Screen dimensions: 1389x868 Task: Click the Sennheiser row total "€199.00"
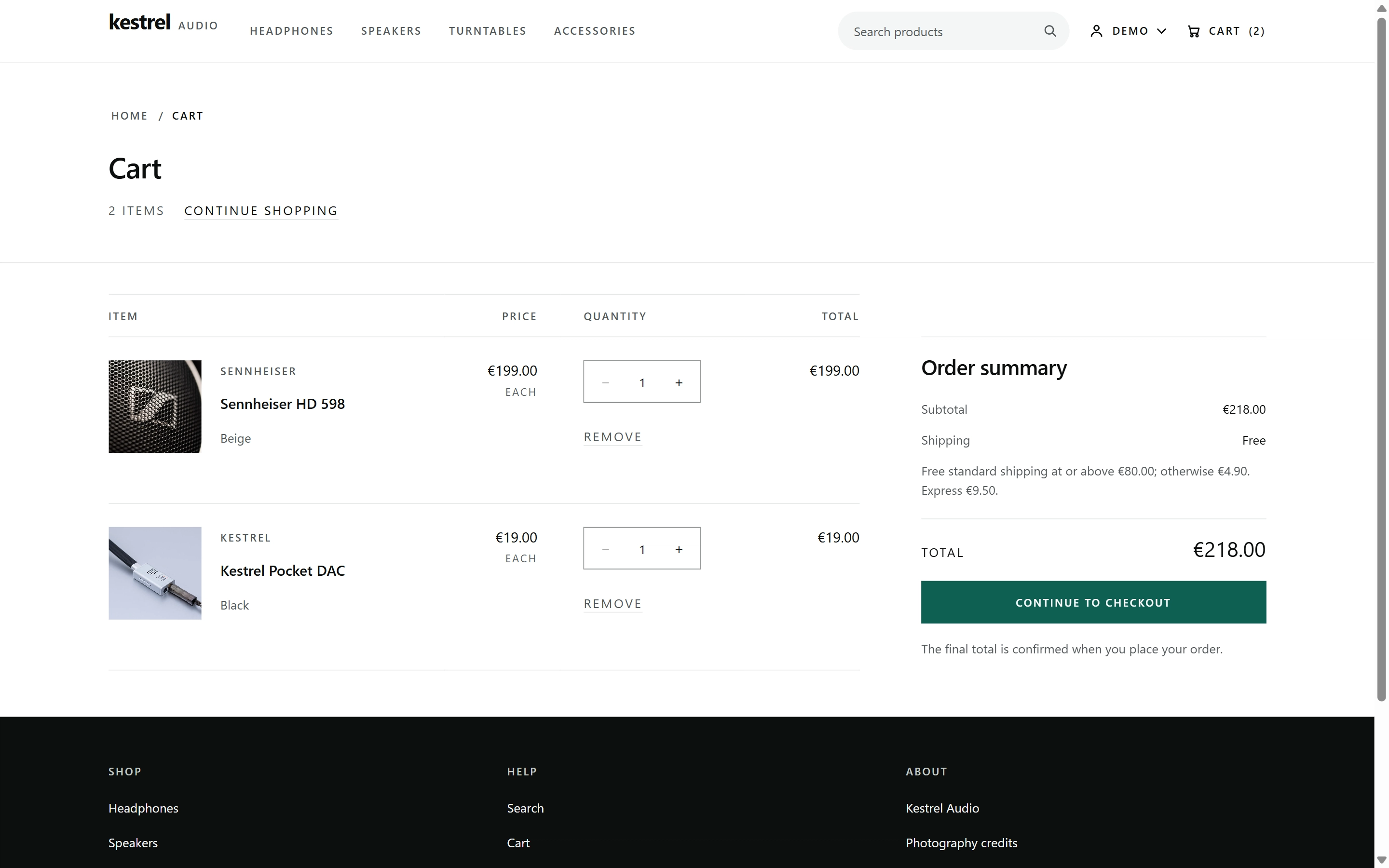pos(834,371)
